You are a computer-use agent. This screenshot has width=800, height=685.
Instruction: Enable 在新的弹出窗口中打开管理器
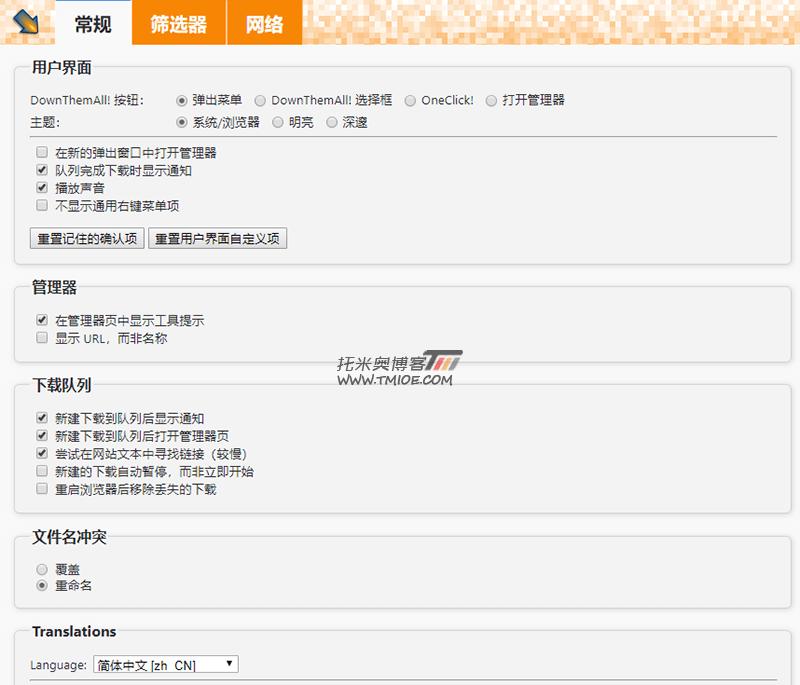tap(41, 152)
